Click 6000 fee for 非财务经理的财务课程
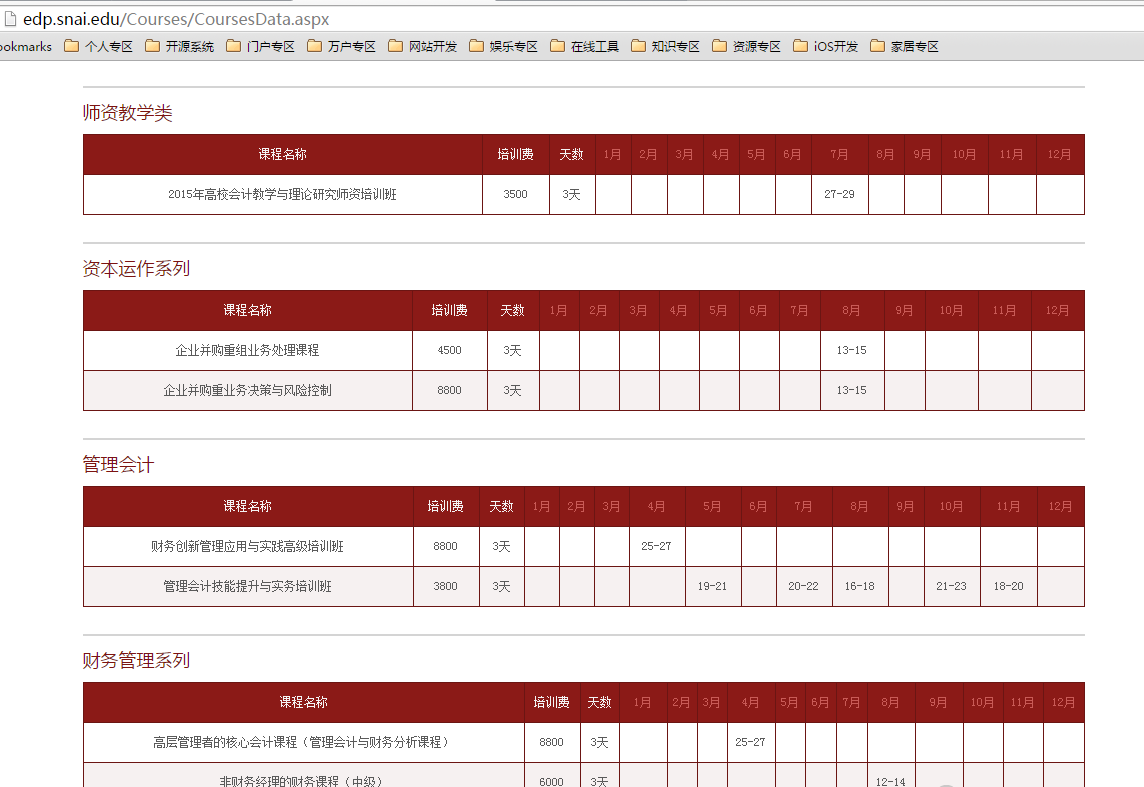 (x=552, y=781)
